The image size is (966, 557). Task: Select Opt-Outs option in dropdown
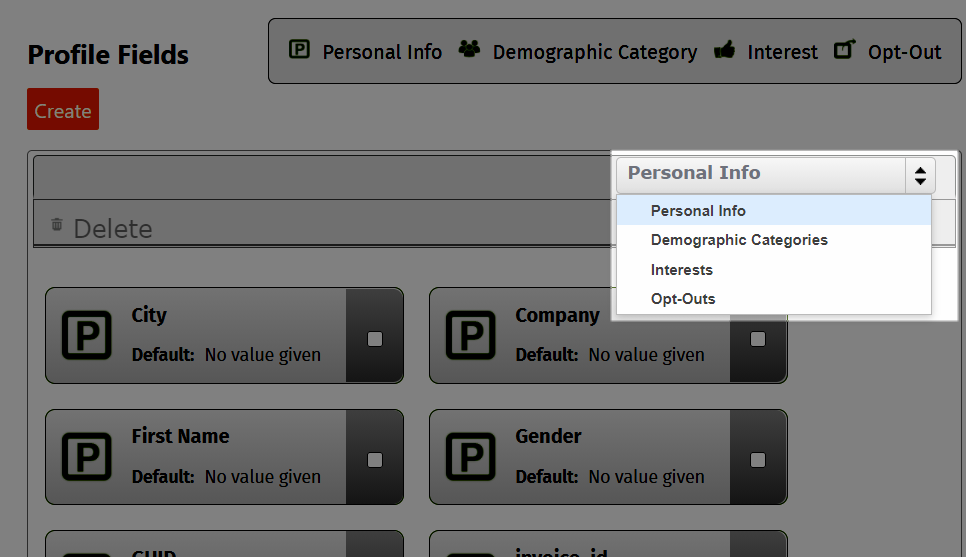pyautogui.click(x=774, y=299)
